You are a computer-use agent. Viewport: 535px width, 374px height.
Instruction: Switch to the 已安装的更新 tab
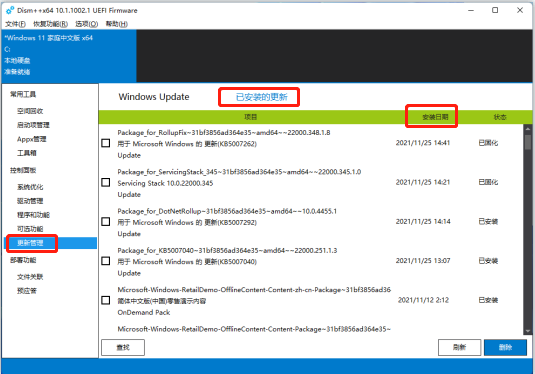[262, 97]
